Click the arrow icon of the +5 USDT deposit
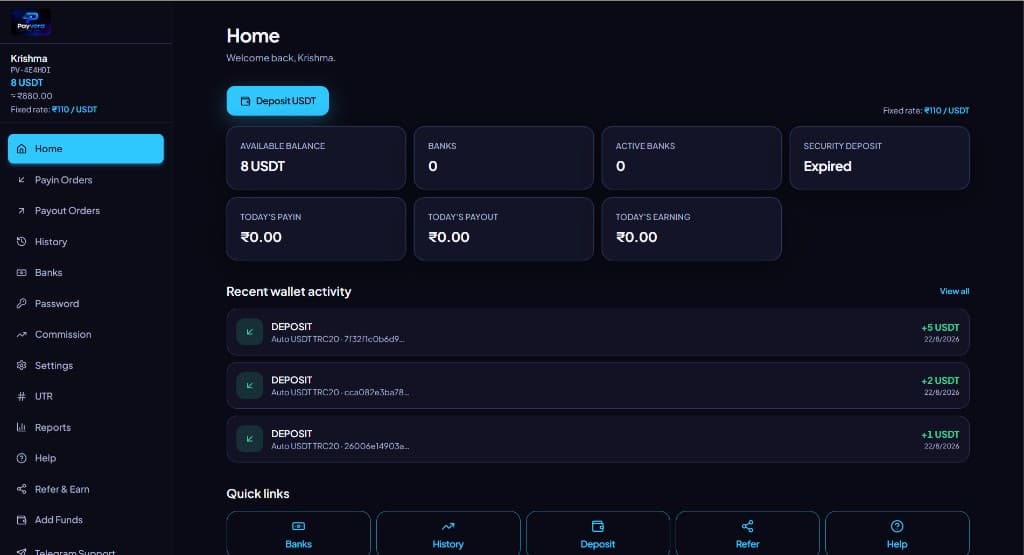This screenshot has width=1024, height=555. point(249,332)
